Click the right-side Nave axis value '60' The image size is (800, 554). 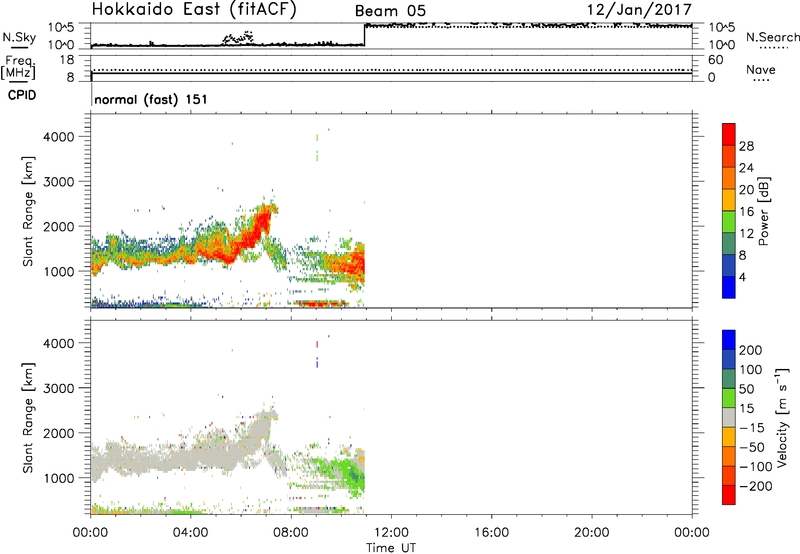click(x=715, y=60)
